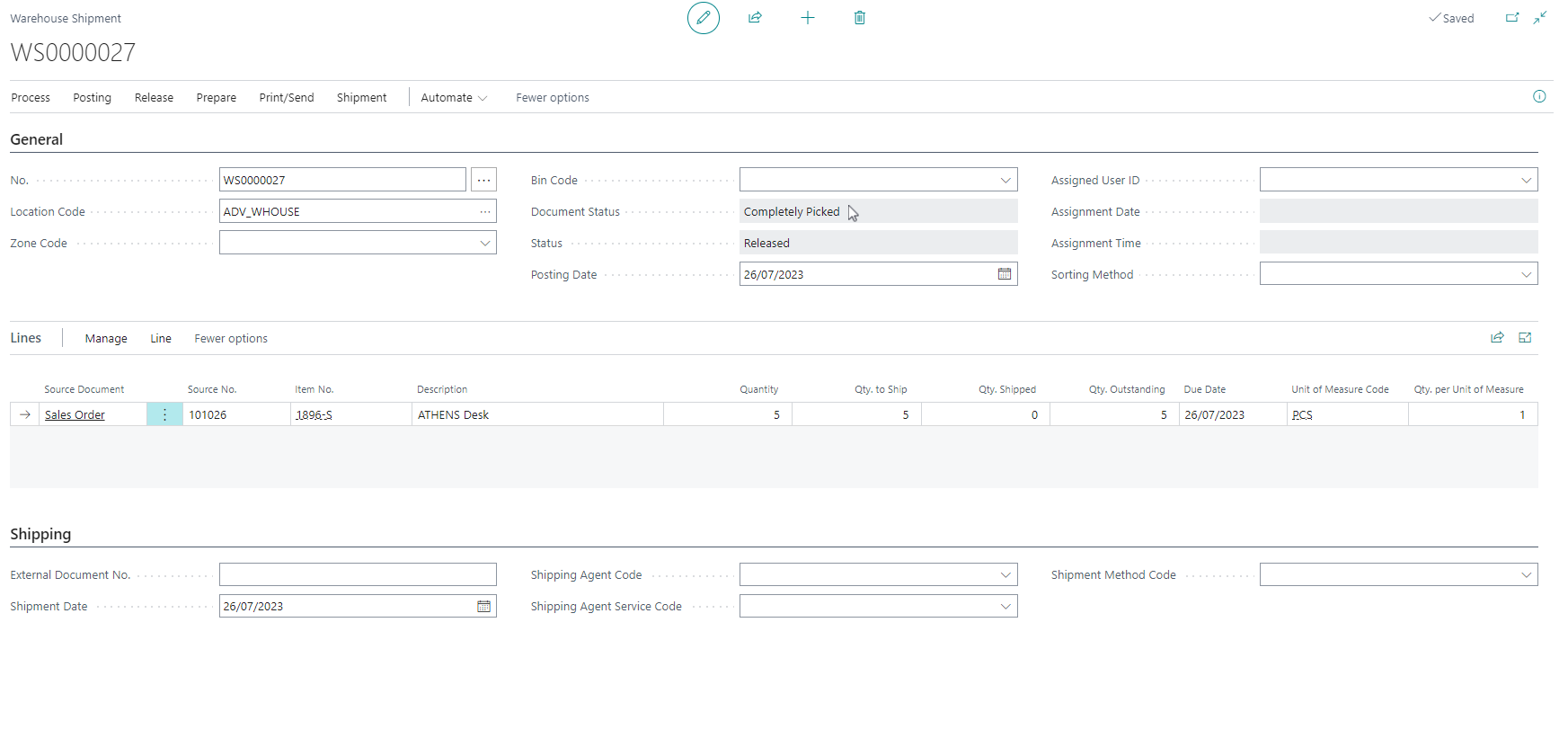Click the Location Code lookup ellipsis
The height and width of the screenshot is (729, 1568).
click(485, 211)
